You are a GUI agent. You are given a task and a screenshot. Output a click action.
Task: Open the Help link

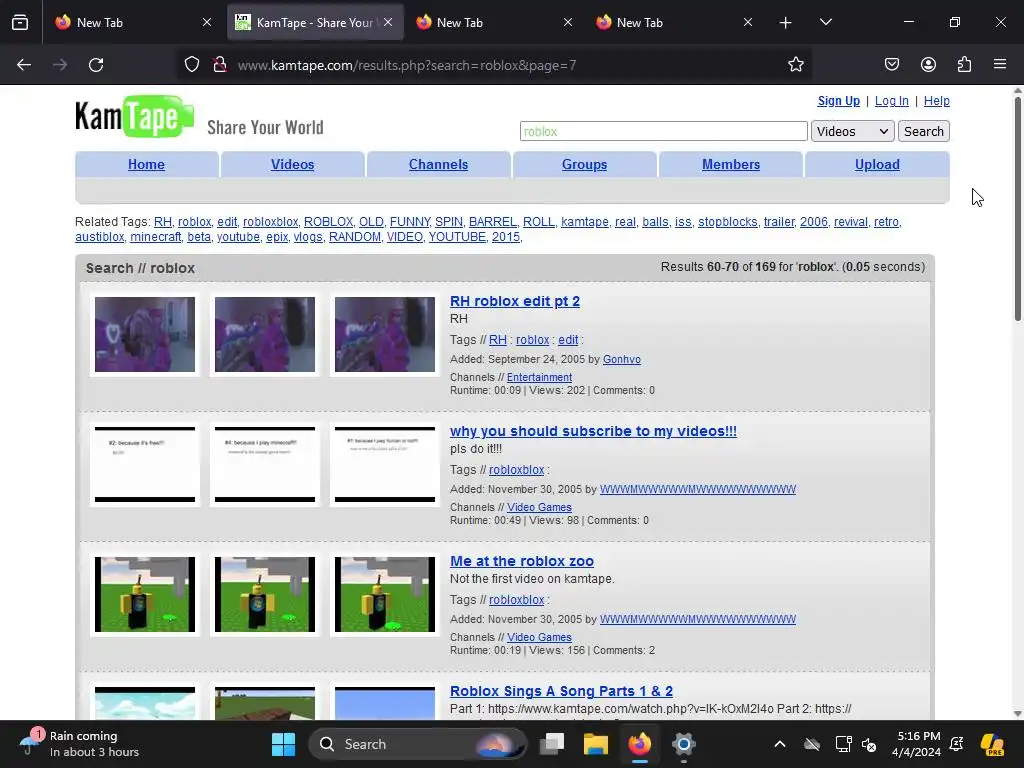tap(936, 101)
